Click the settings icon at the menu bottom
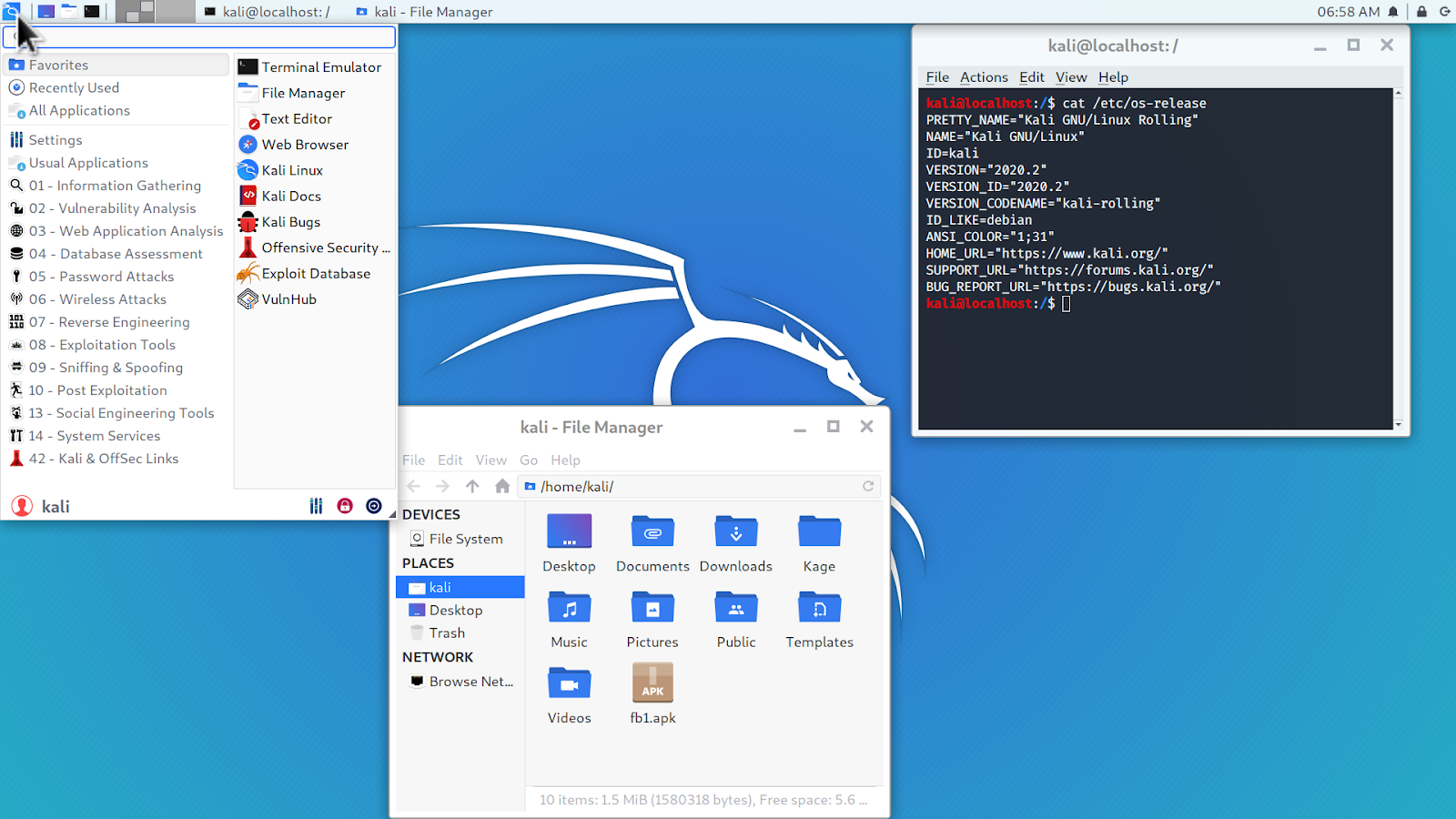The width and height of the screenshot is (1456, 819). point(316,506)
